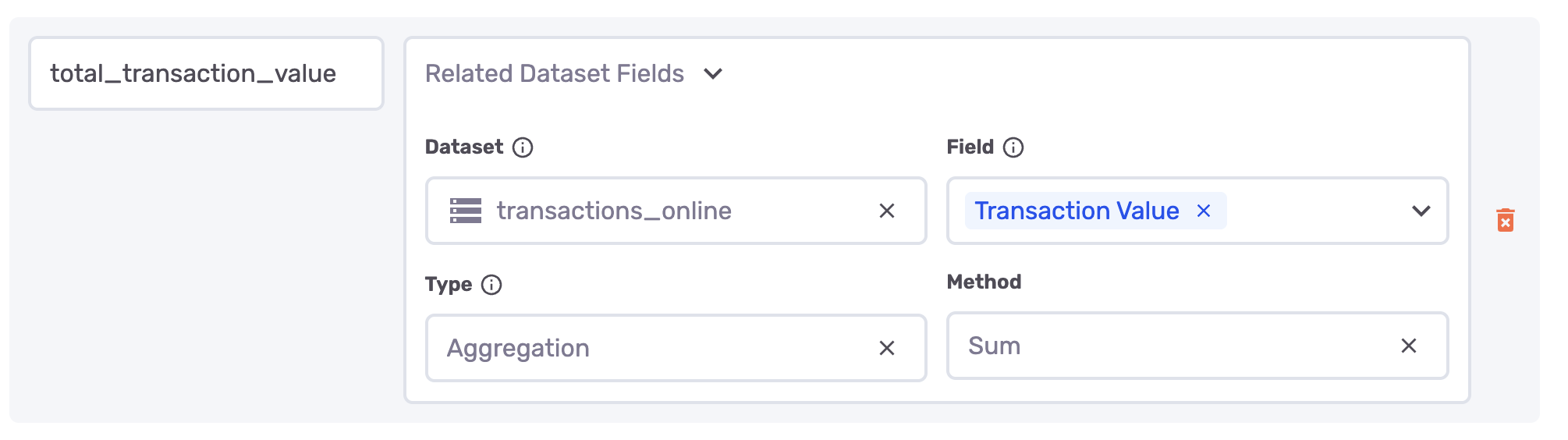The width and height of the screenshot is (1568, 440).
Task: Clear the transactions_online dataset selection
Action: (887, 211)
